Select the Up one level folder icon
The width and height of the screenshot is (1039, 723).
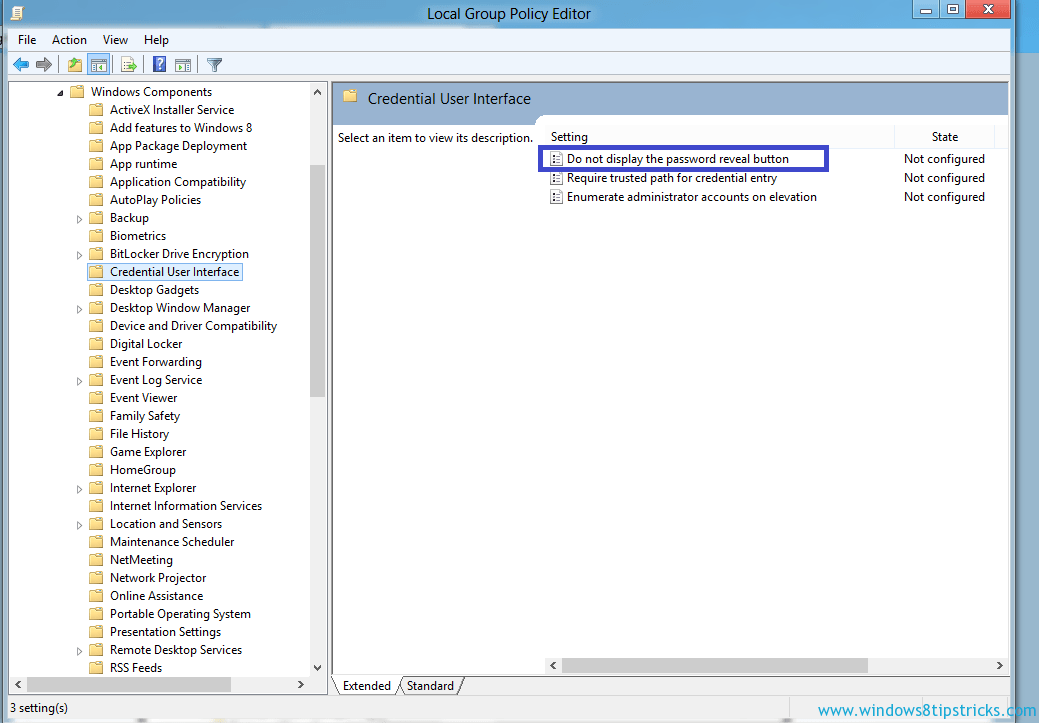74,64
